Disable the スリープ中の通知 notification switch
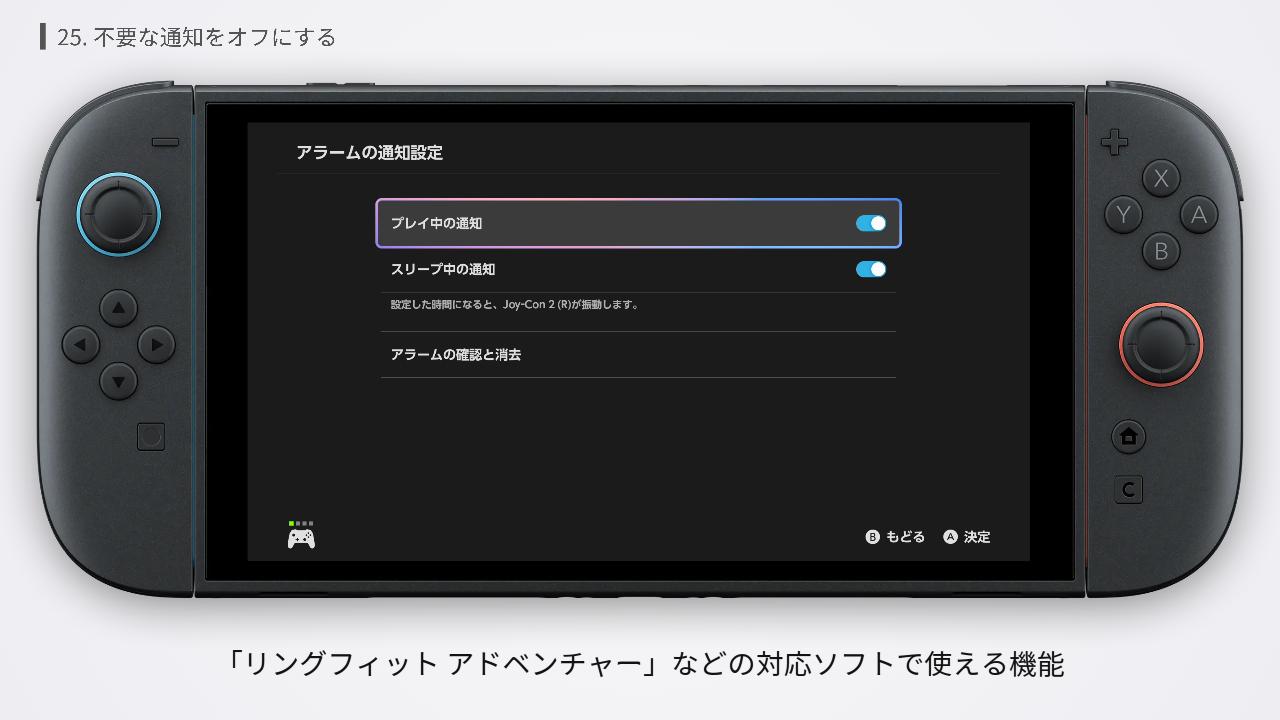This screenshot has height=720, width=1280. tap(870, 268)
